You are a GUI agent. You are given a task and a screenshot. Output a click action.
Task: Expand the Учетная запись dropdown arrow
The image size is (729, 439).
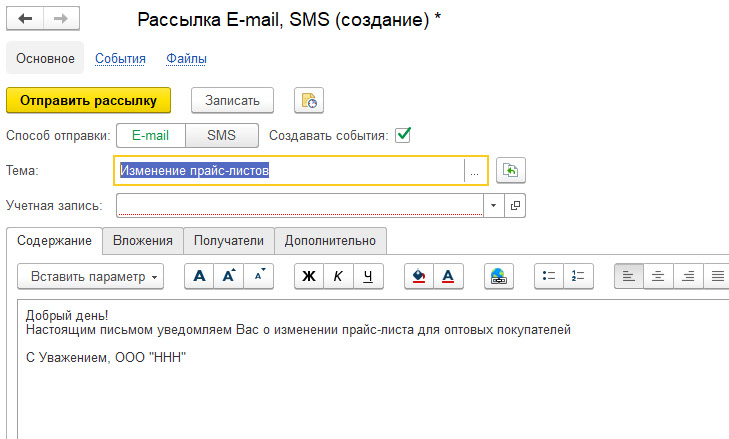494,206
